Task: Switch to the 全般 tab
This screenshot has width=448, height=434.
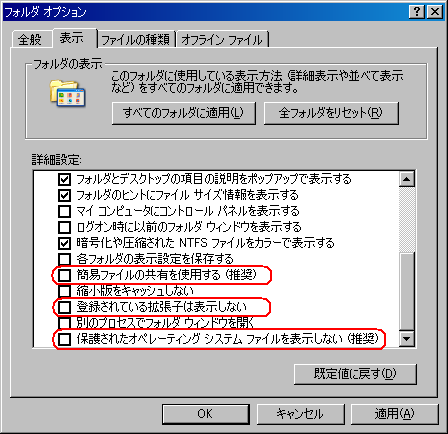Action: [x=30, y=39]
